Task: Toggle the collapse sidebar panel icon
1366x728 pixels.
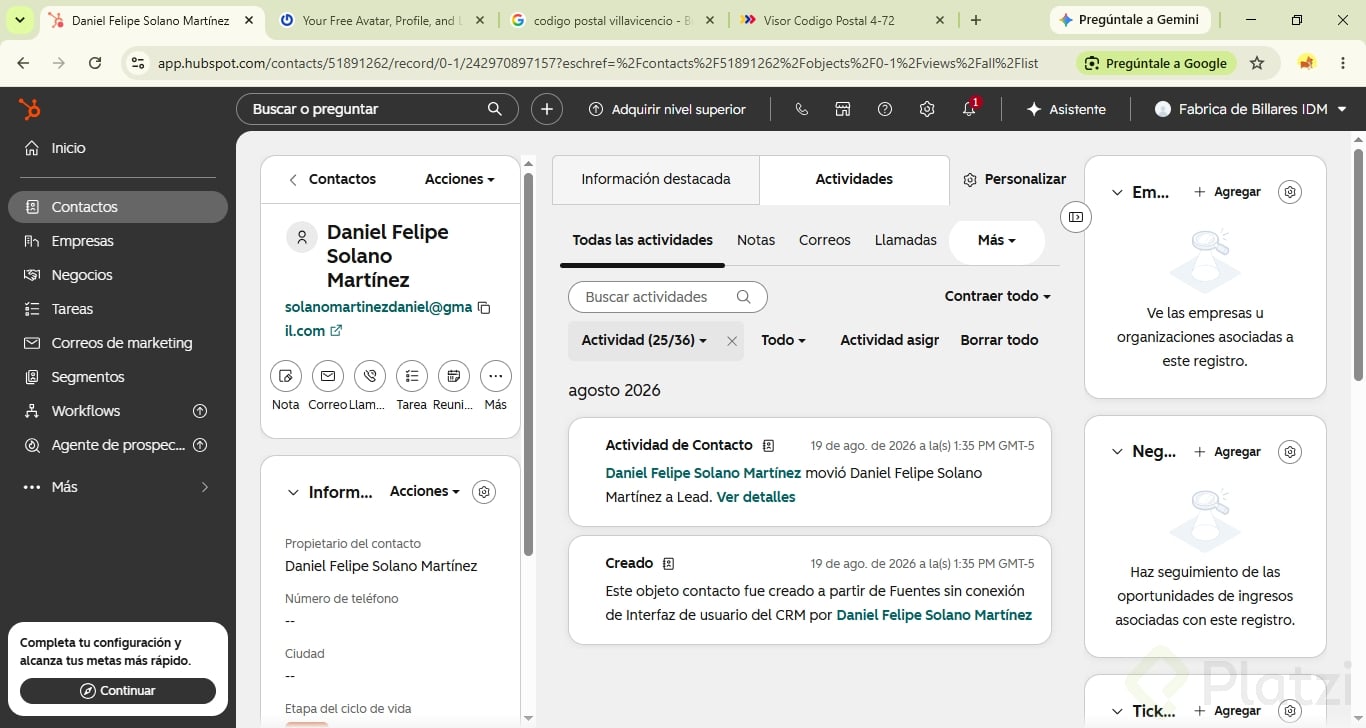Action: pos(1075,217)
